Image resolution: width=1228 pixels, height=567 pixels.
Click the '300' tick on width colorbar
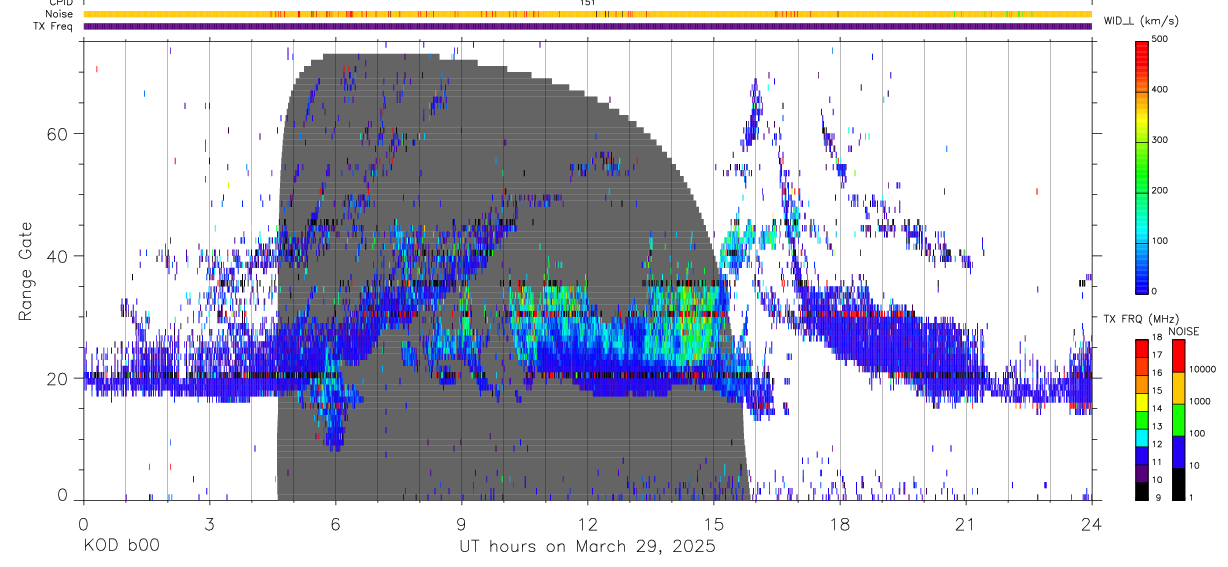(x=1160, y=140)
